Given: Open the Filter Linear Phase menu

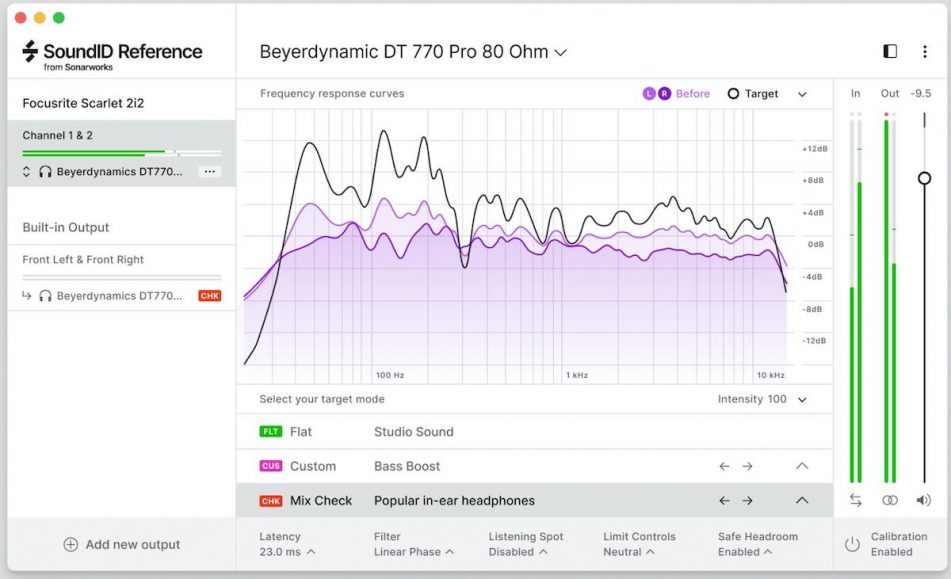Looking at the screenshot, I should [x=414, y=544].
